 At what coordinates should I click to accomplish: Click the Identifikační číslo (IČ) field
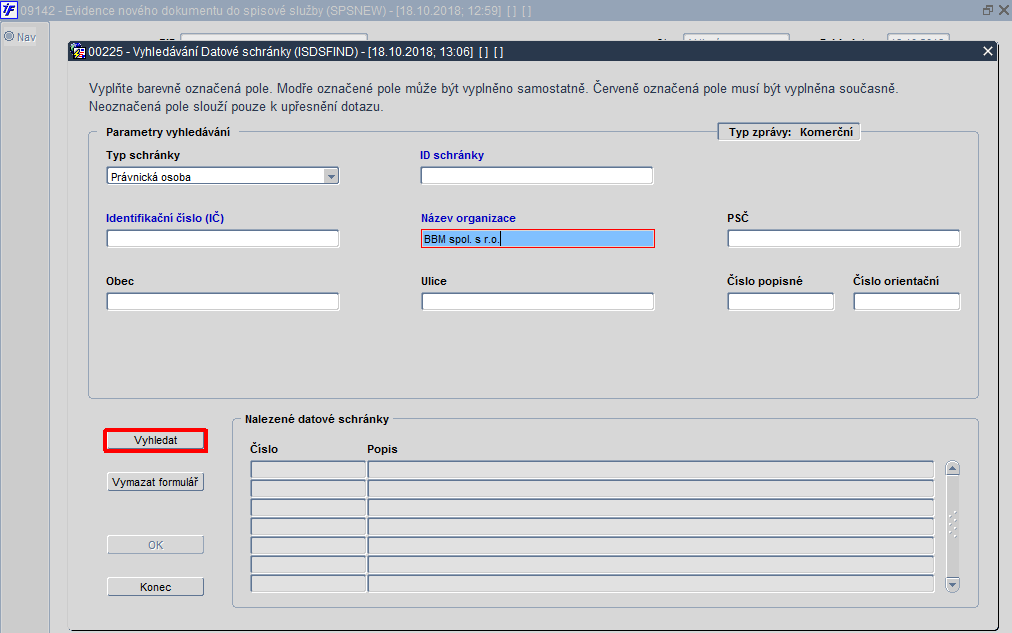coord(223,239)
